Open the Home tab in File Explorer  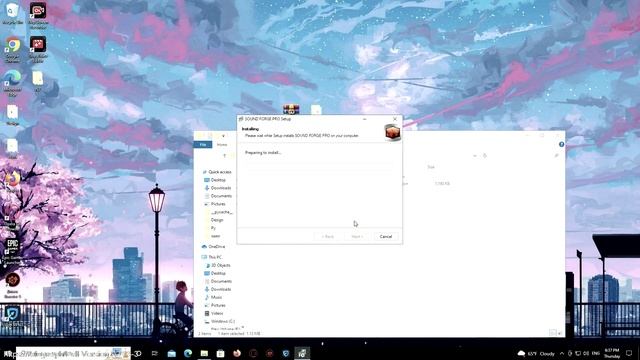click(x=222, y=144)
